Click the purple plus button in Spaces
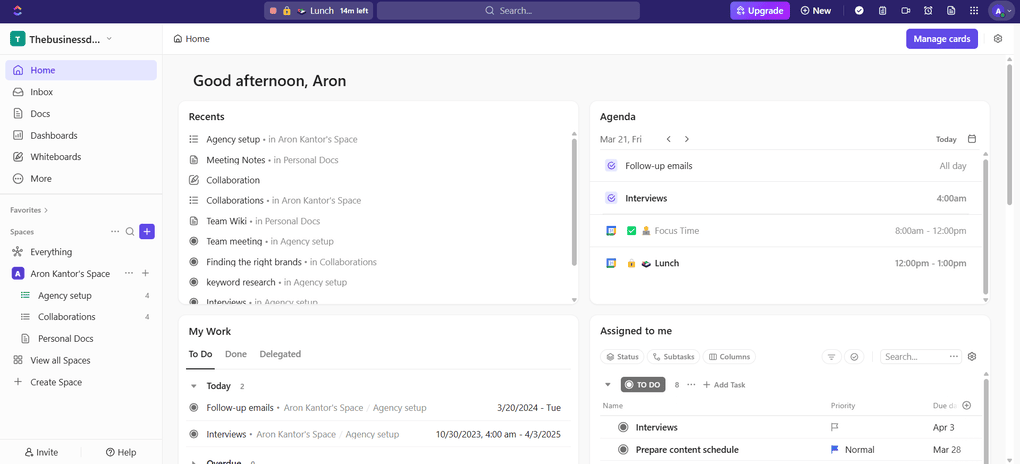 (x=147, y=232)
